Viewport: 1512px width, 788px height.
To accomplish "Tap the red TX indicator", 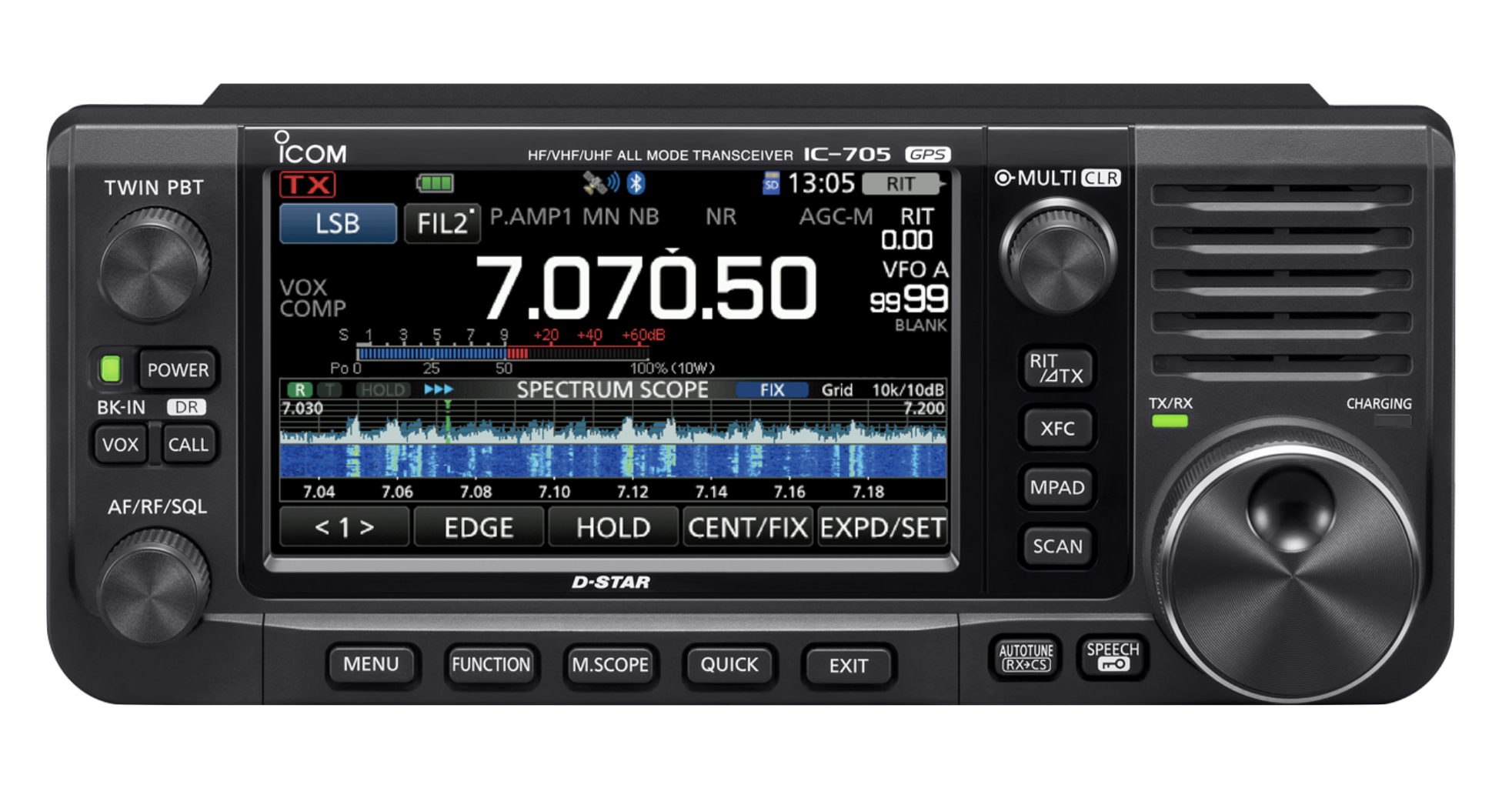I will pos(307,182).
